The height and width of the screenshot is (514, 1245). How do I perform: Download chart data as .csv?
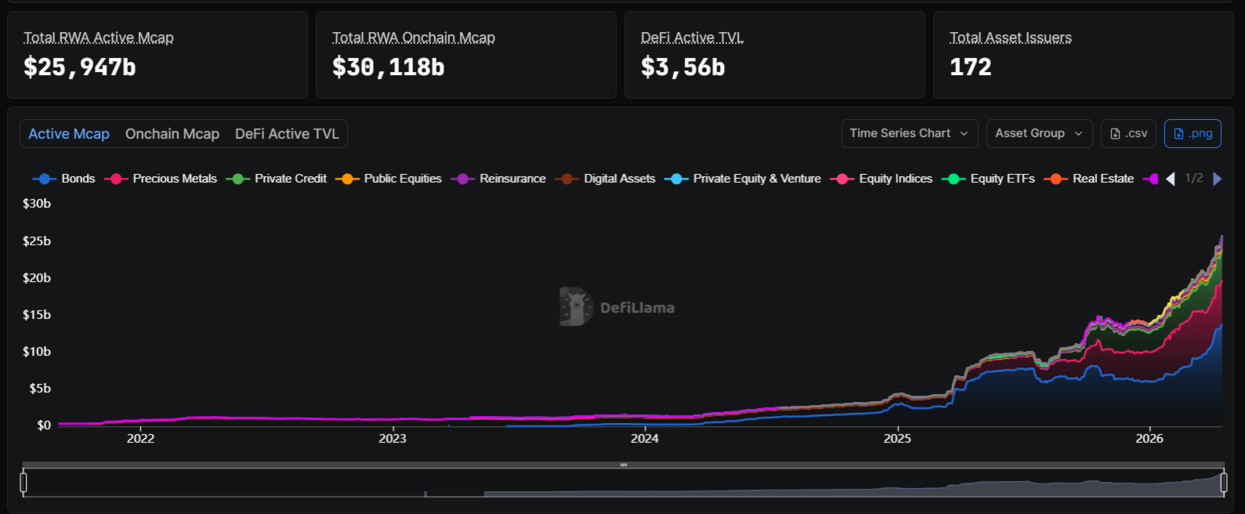point(1128,133)
